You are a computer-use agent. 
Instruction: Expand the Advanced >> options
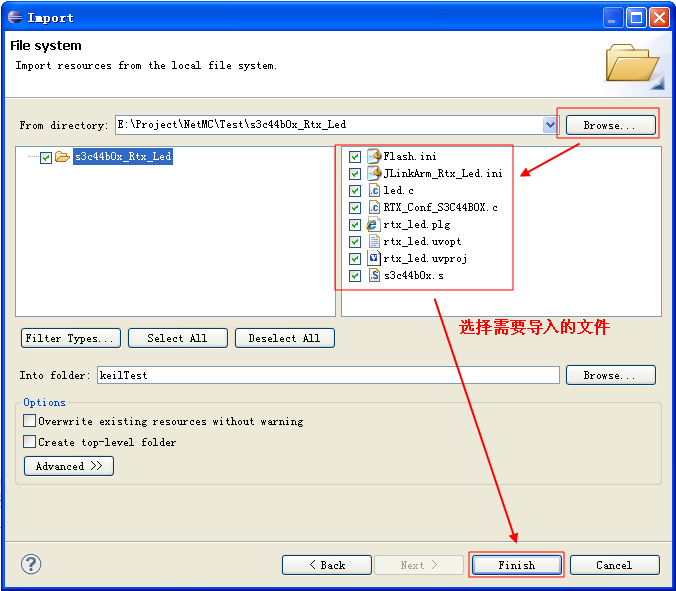[69, 466]
